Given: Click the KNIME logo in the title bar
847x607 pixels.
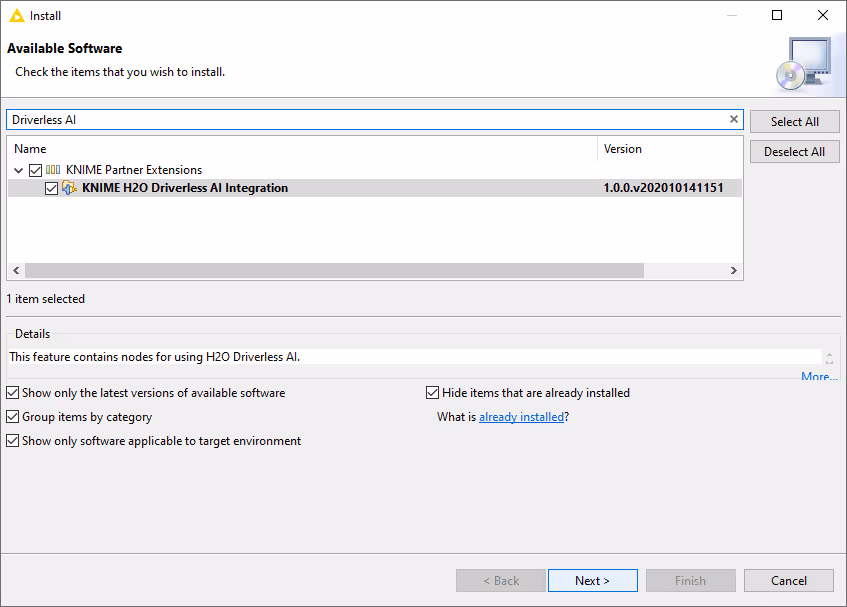Looking at the screenshot, I should (16, 16).
